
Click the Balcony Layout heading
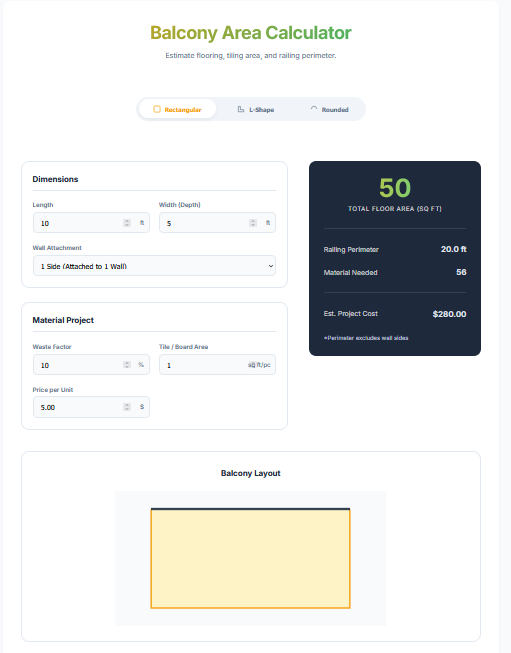[251, 473]
